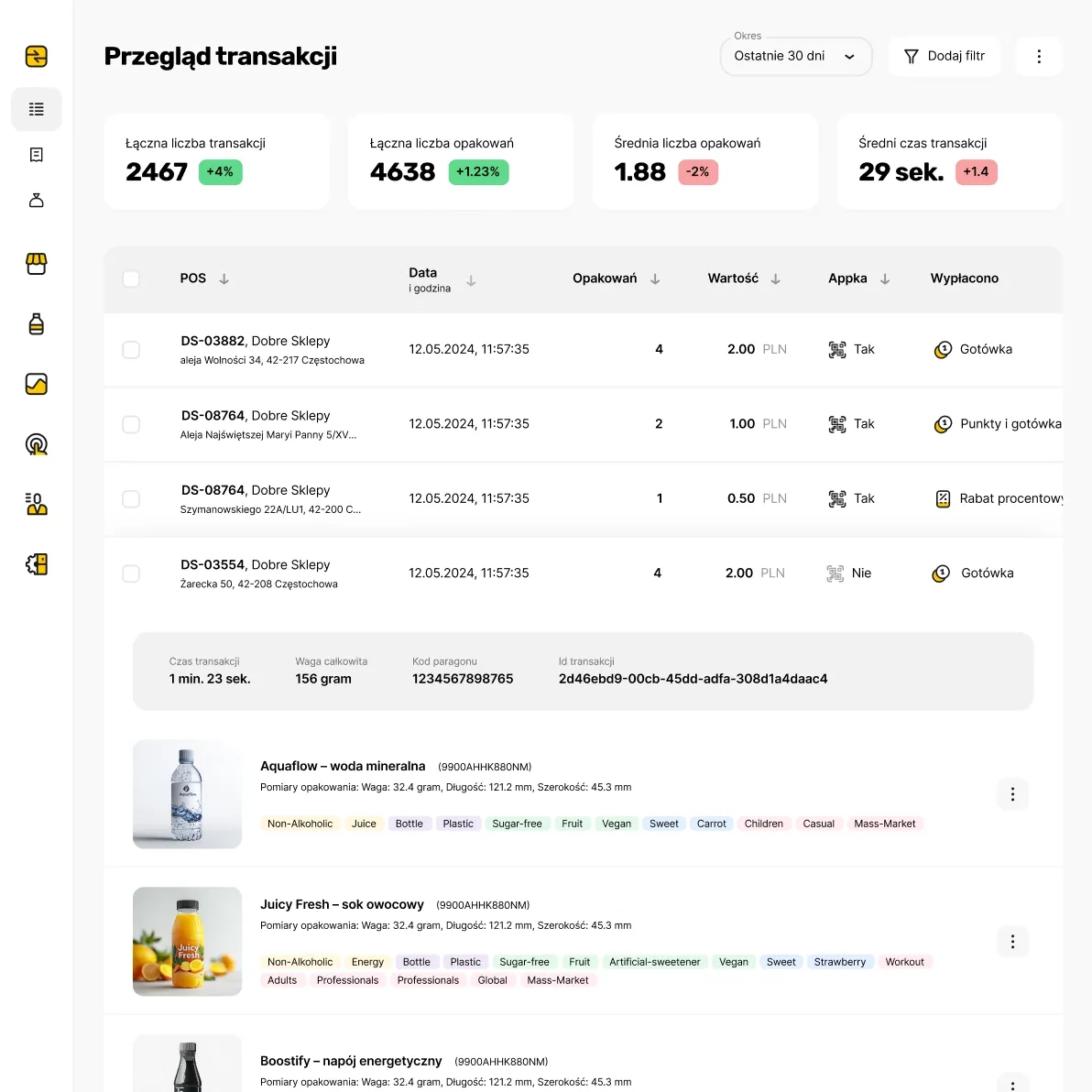Click the Global tag under Juicy Fresh
Screen dimensions: 1092x1092
click(x=492, y=980)
